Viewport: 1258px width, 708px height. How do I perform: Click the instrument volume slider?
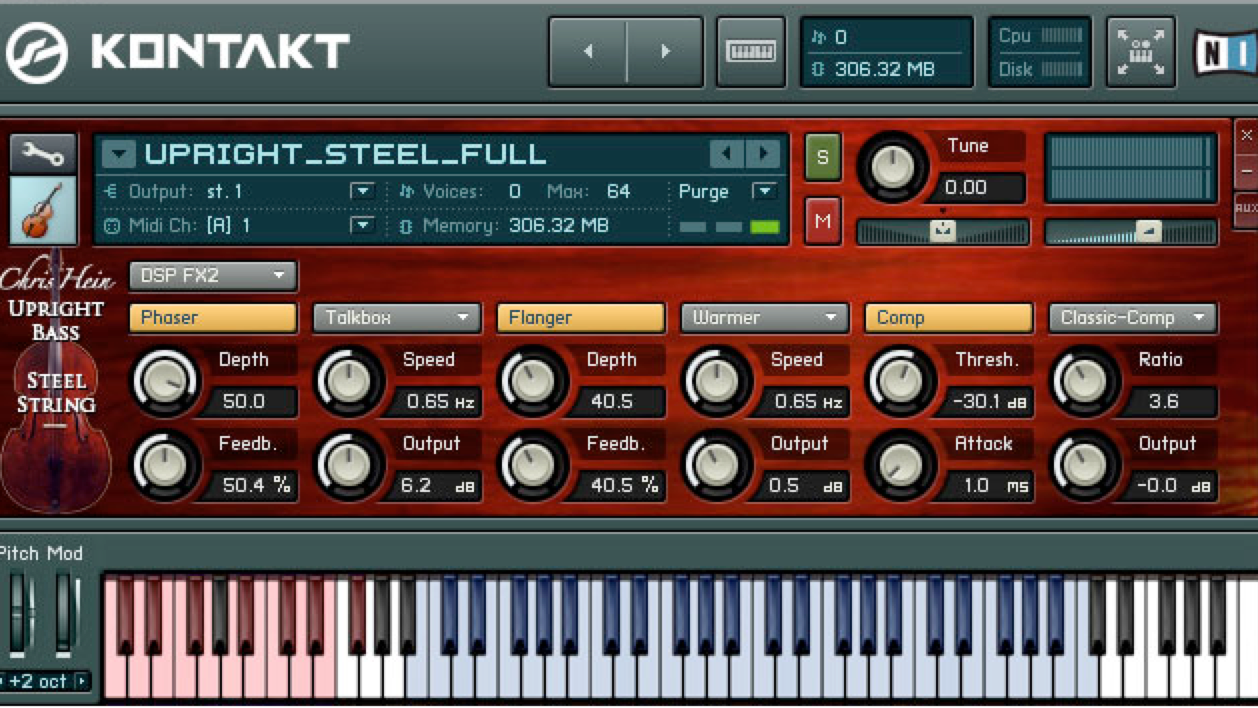coord(1130,232)
